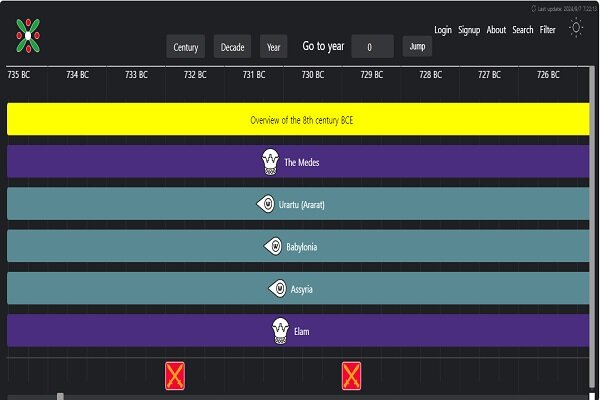Screen dimensions: 600x400
Task: Expand Overview of the 8th century BCE bar
Action: click(302, 120)
